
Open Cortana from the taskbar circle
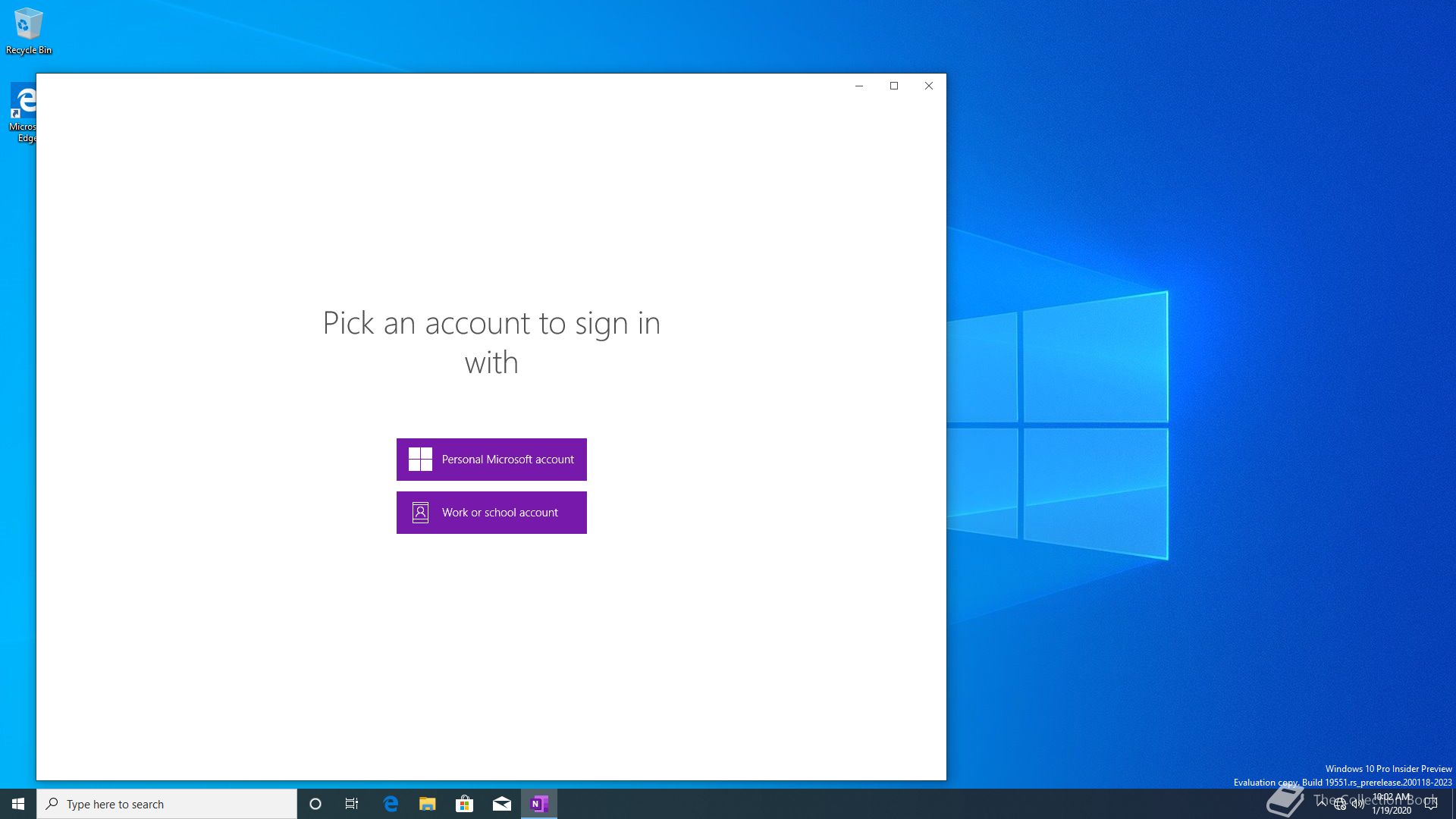[315, 804]
